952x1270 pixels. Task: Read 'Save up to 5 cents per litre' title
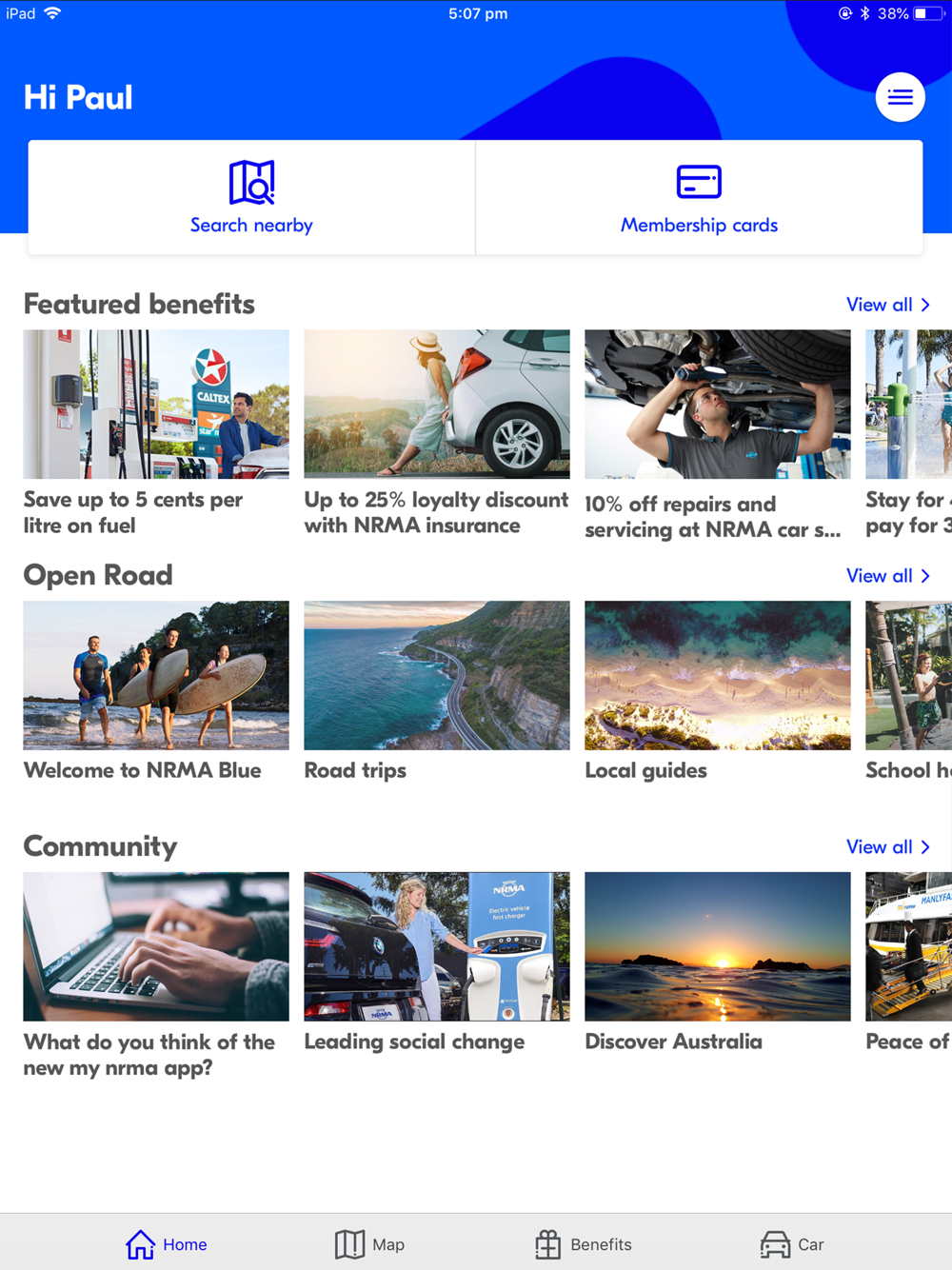click(x=133, y=512)
